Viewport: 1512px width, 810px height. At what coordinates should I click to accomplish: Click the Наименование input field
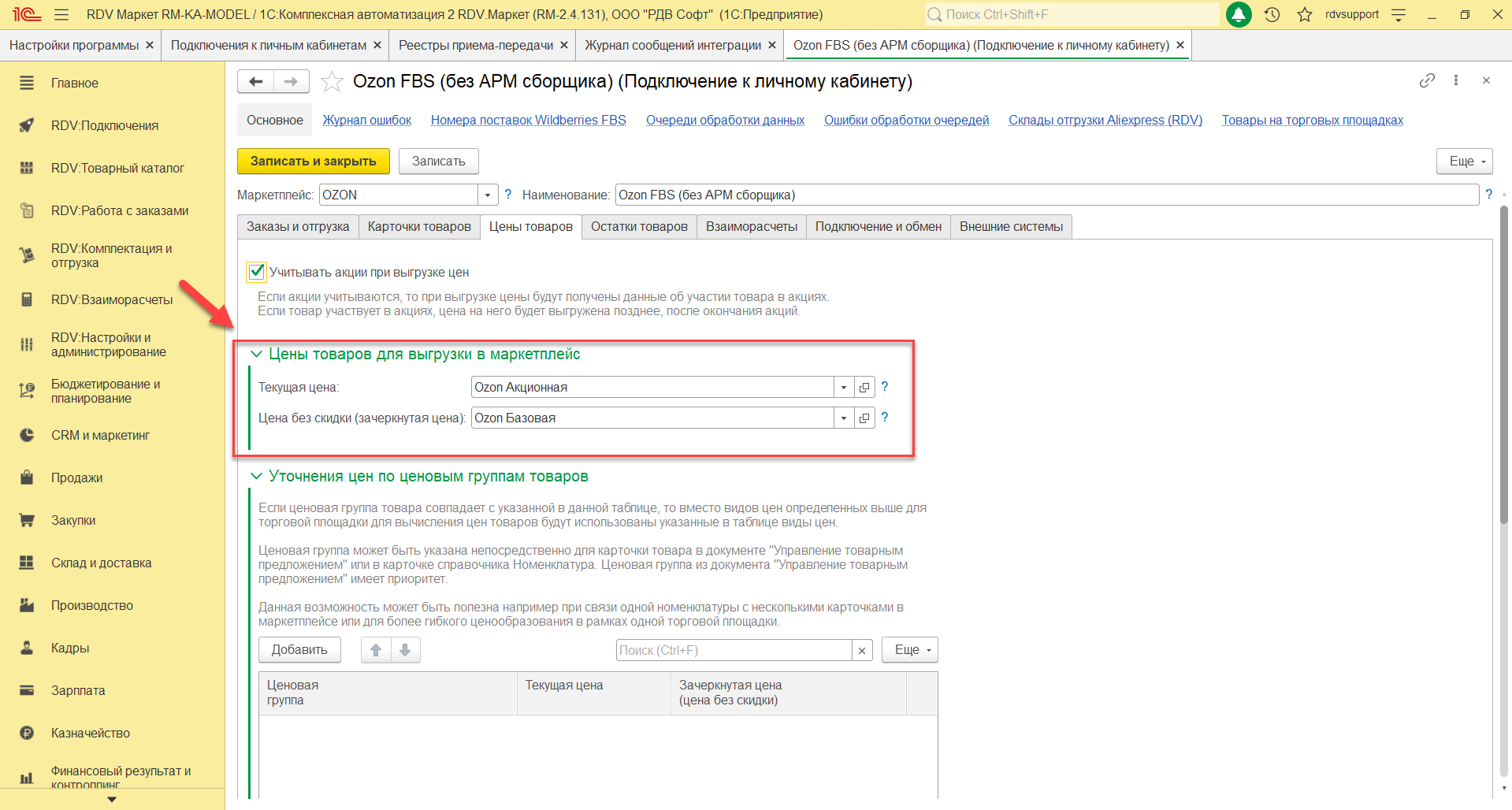[x=1047, y=195]
